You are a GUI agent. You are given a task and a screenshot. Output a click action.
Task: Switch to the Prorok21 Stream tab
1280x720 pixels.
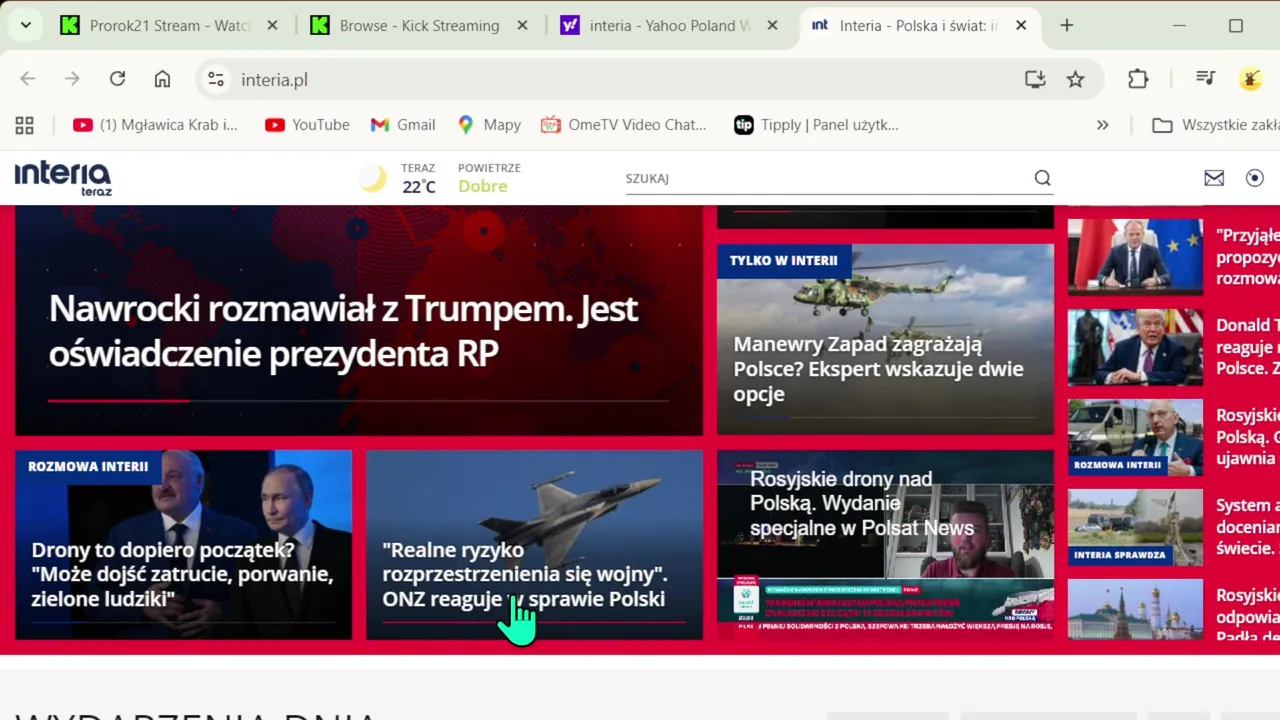[x=168, y=26]
